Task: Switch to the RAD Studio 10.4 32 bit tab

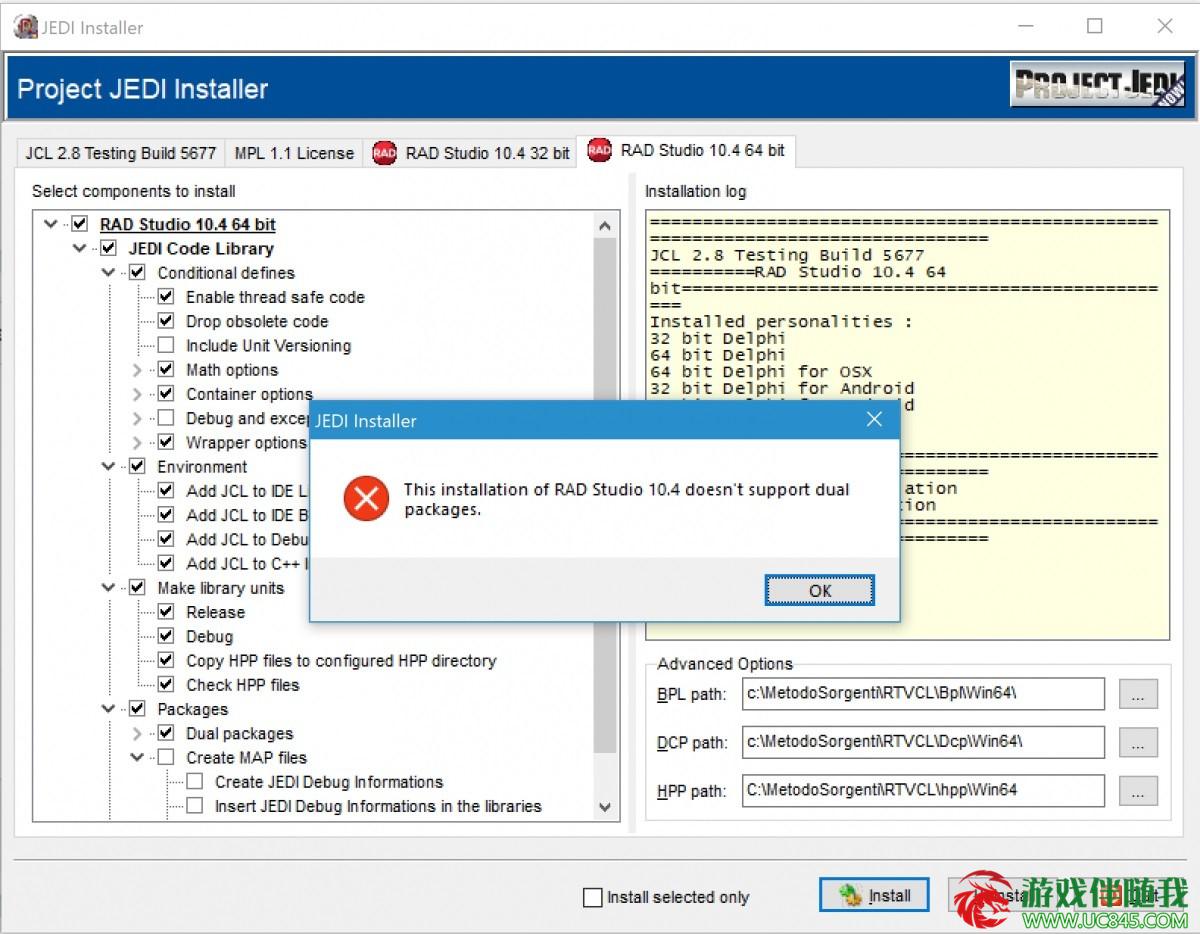Action: click(x=471, y=153)
